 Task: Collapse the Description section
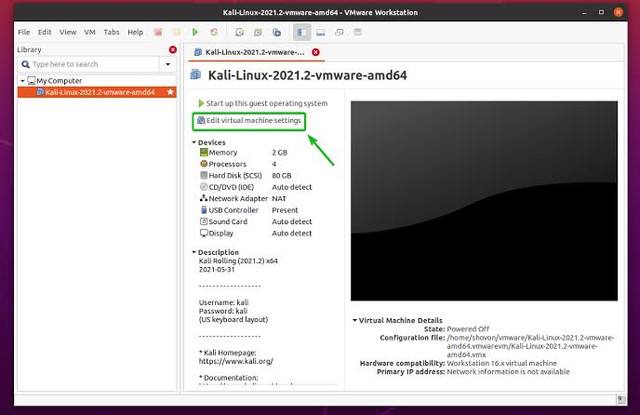[194, 252]
